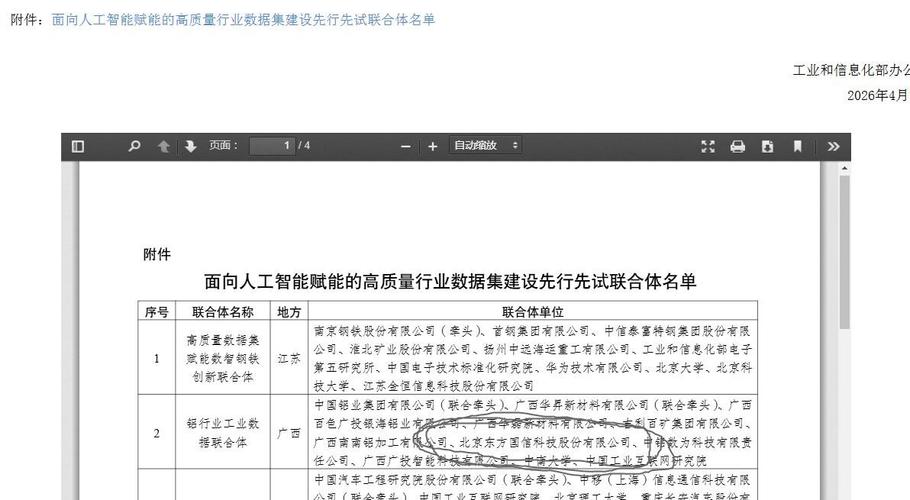The height and width of the screenshot is (500, 910).
Task: Click the 联合体名称 column header
Action: 223,312
